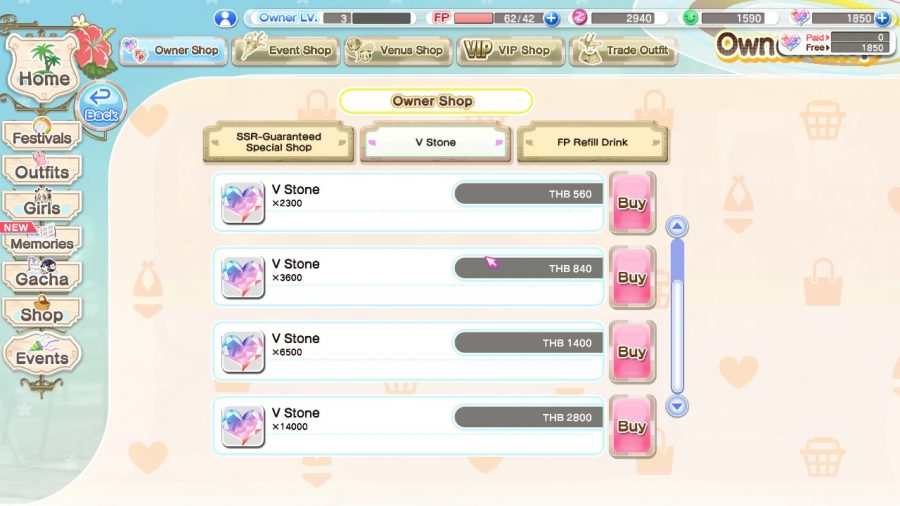
Task: Switch to the VIP Shop tab
Action: tap(510, 50)
